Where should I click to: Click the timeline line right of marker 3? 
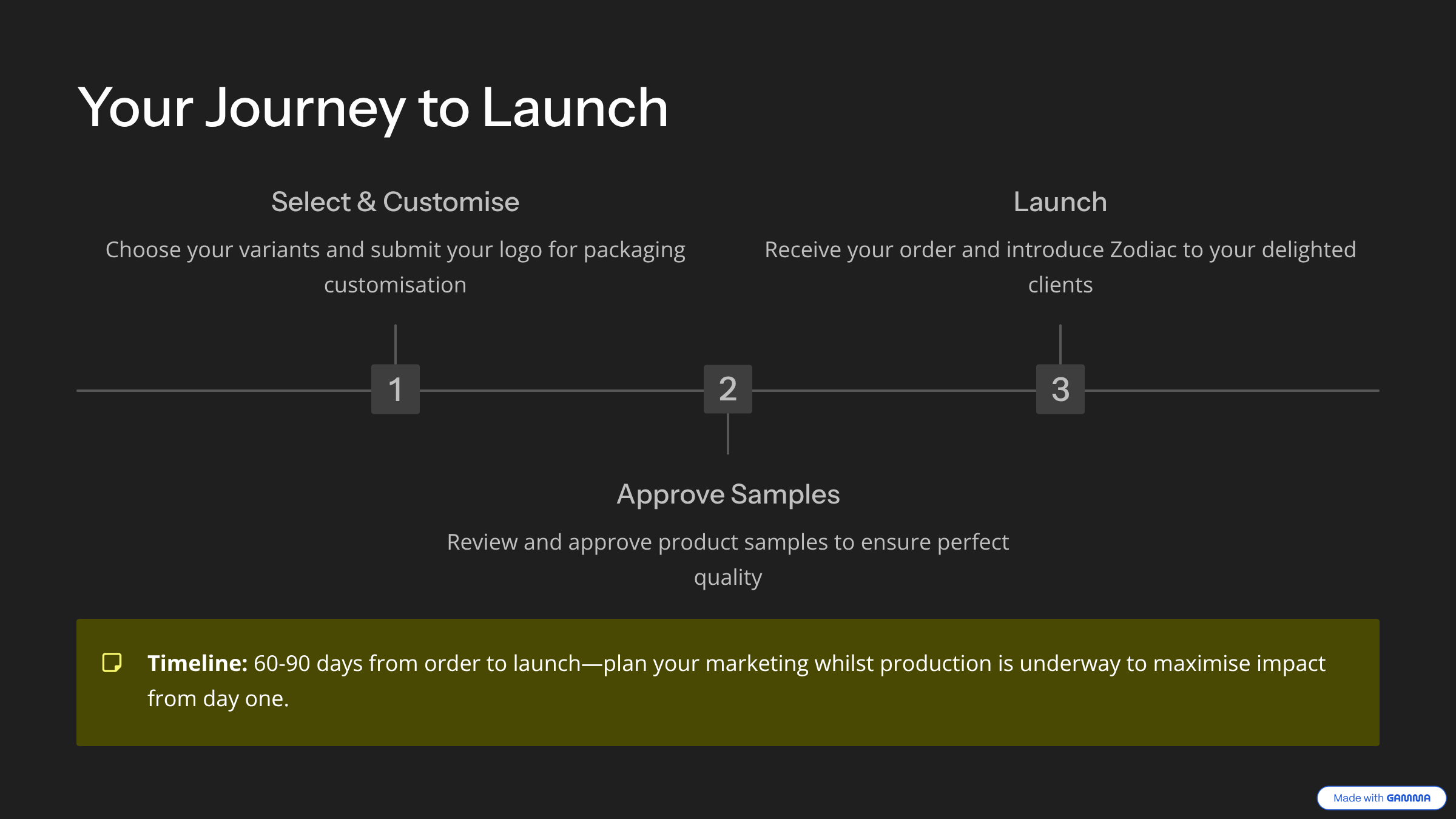pyautogui.click(x=1232, y=391)
